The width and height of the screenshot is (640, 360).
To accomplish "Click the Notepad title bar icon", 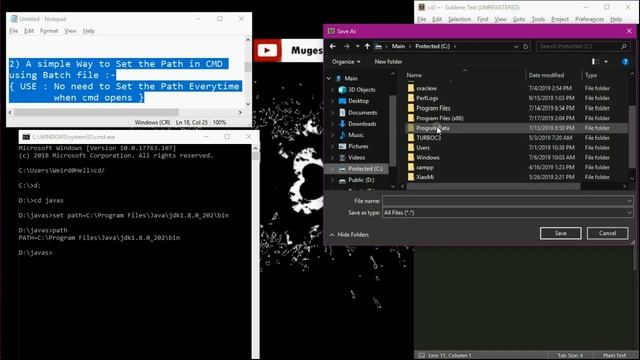I will coord(14,19).
